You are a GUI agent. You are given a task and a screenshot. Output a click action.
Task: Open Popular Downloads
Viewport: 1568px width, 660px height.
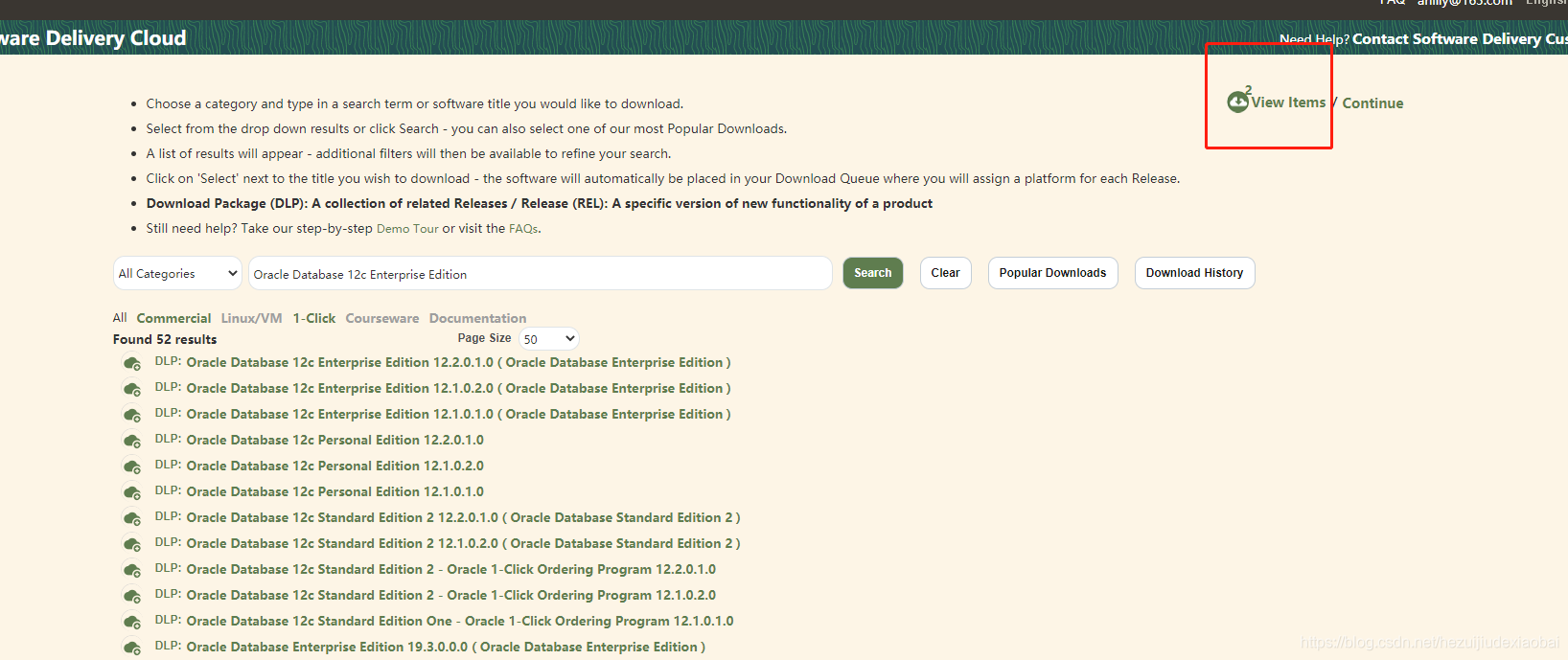coord(1052,273)
